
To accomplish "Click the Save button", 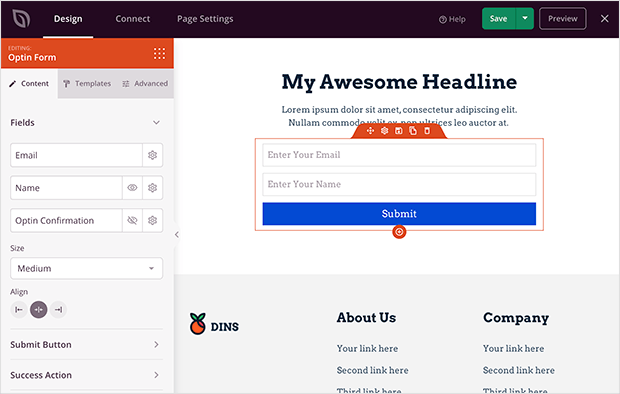I will tap(499, 19).
